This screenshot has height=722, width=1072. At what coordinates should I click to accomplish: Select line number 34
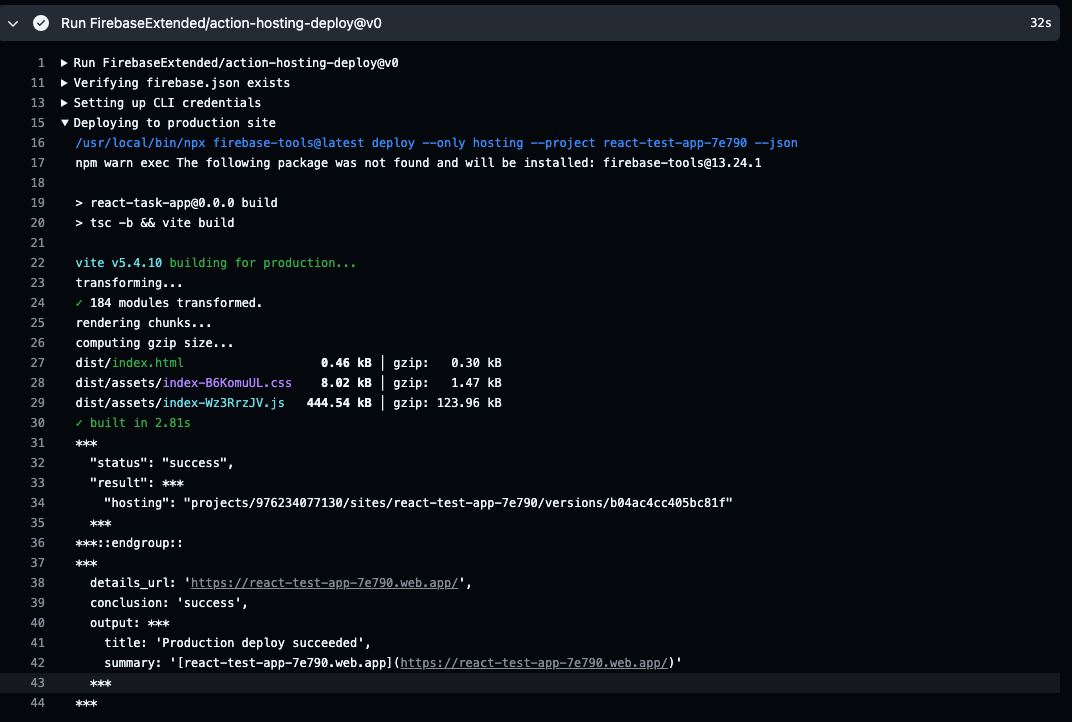[38, 503]
